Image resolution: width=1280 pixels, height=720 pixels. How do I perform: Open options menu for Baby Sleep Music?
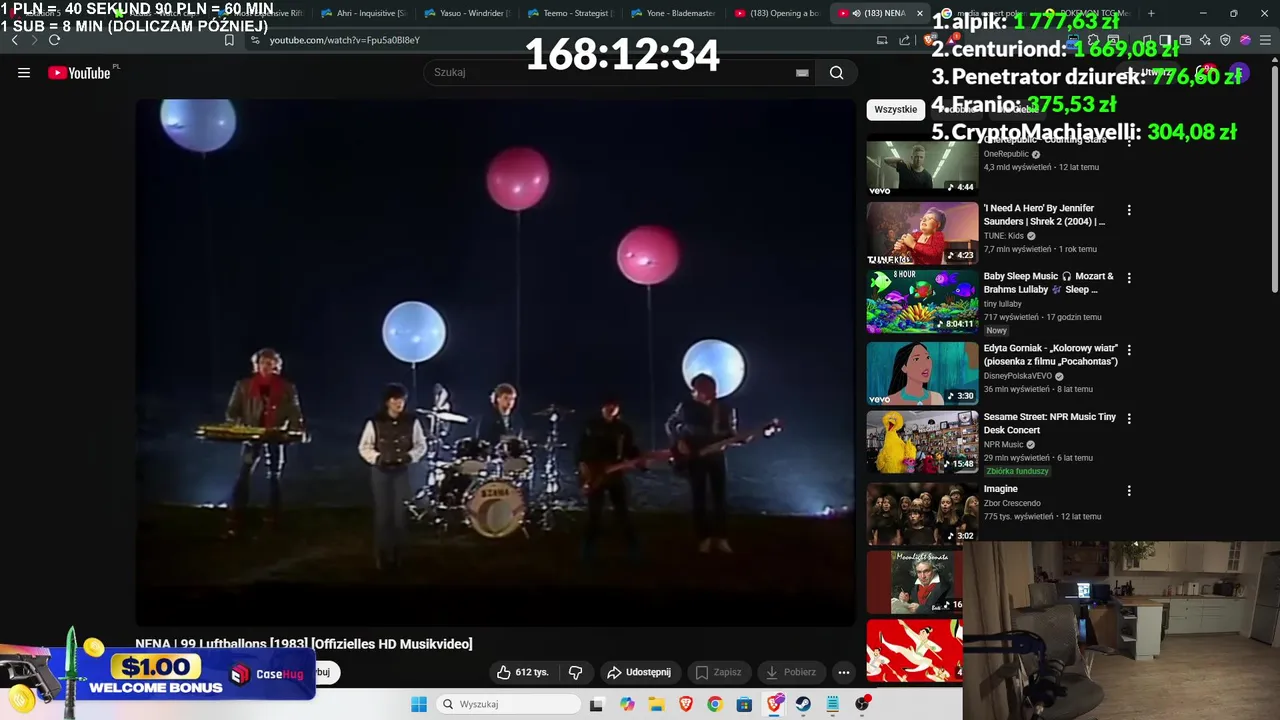click(x=1129, y=278)
